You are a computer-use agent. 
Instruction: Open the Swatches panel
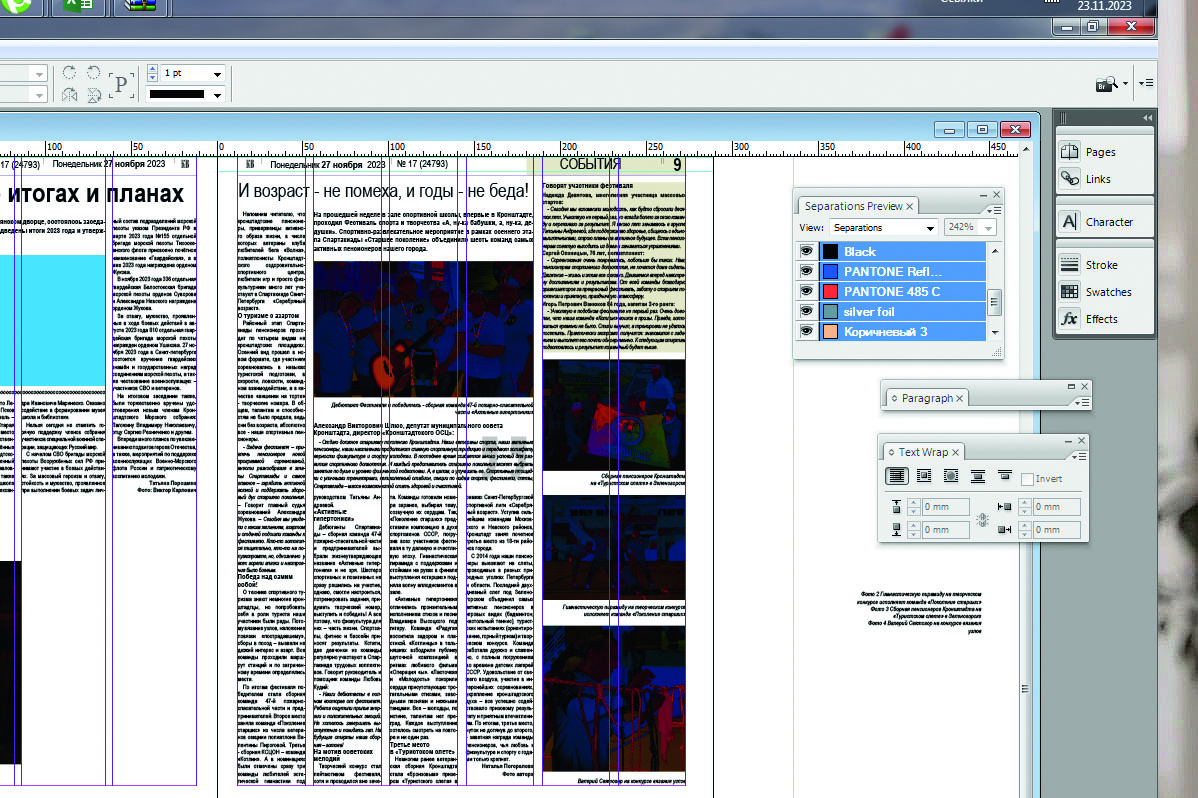click(1096, 292)
